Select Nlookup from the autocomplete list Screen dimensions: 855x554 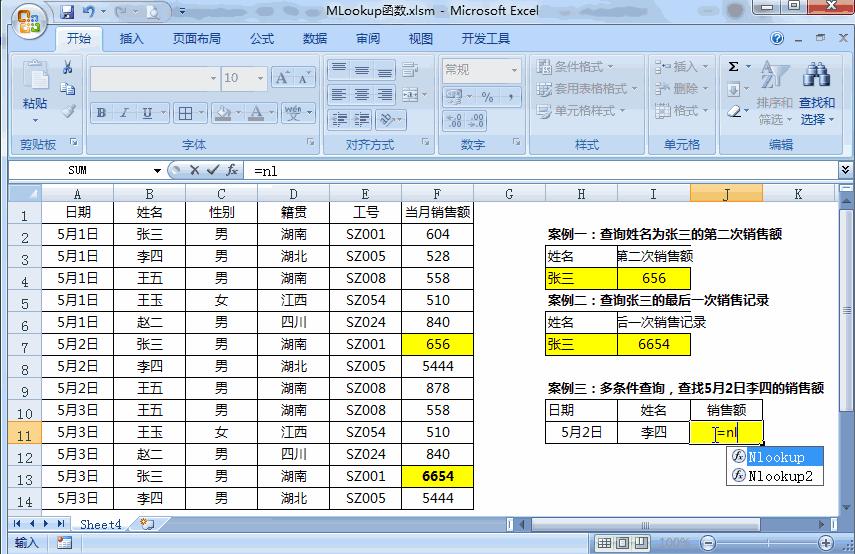coord(775,457)
